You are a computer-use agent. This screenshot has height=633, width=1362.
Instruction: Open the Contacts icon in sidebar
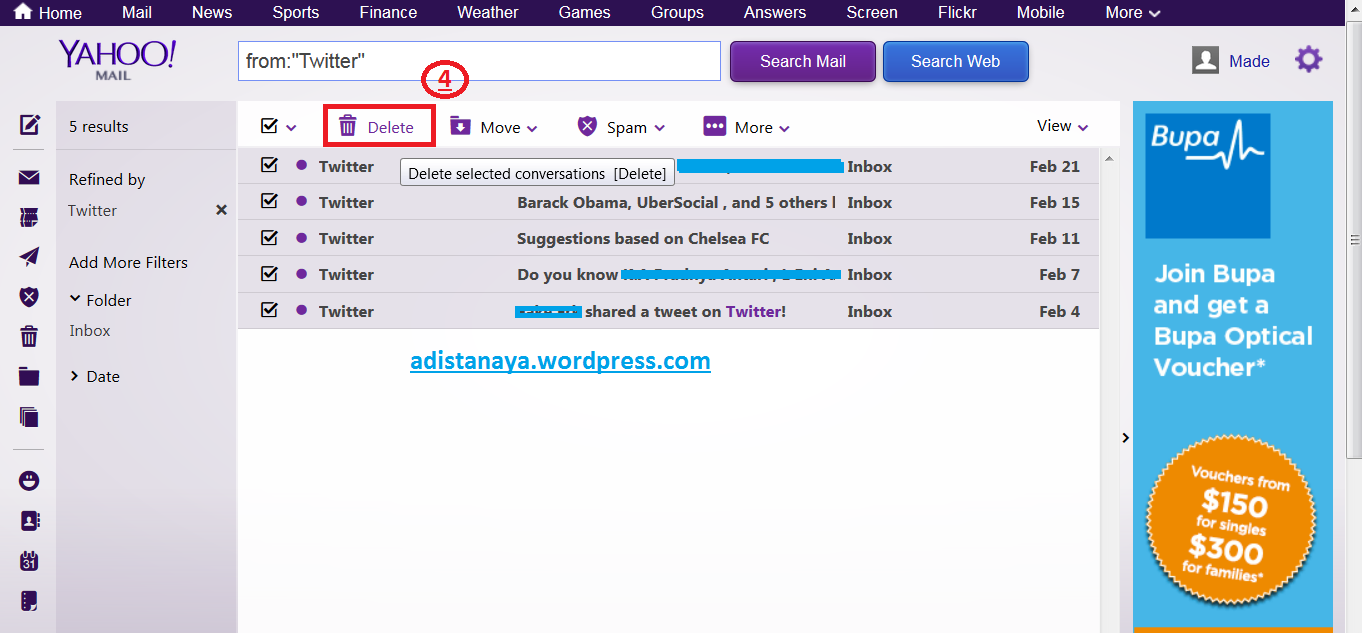[29, 521]
